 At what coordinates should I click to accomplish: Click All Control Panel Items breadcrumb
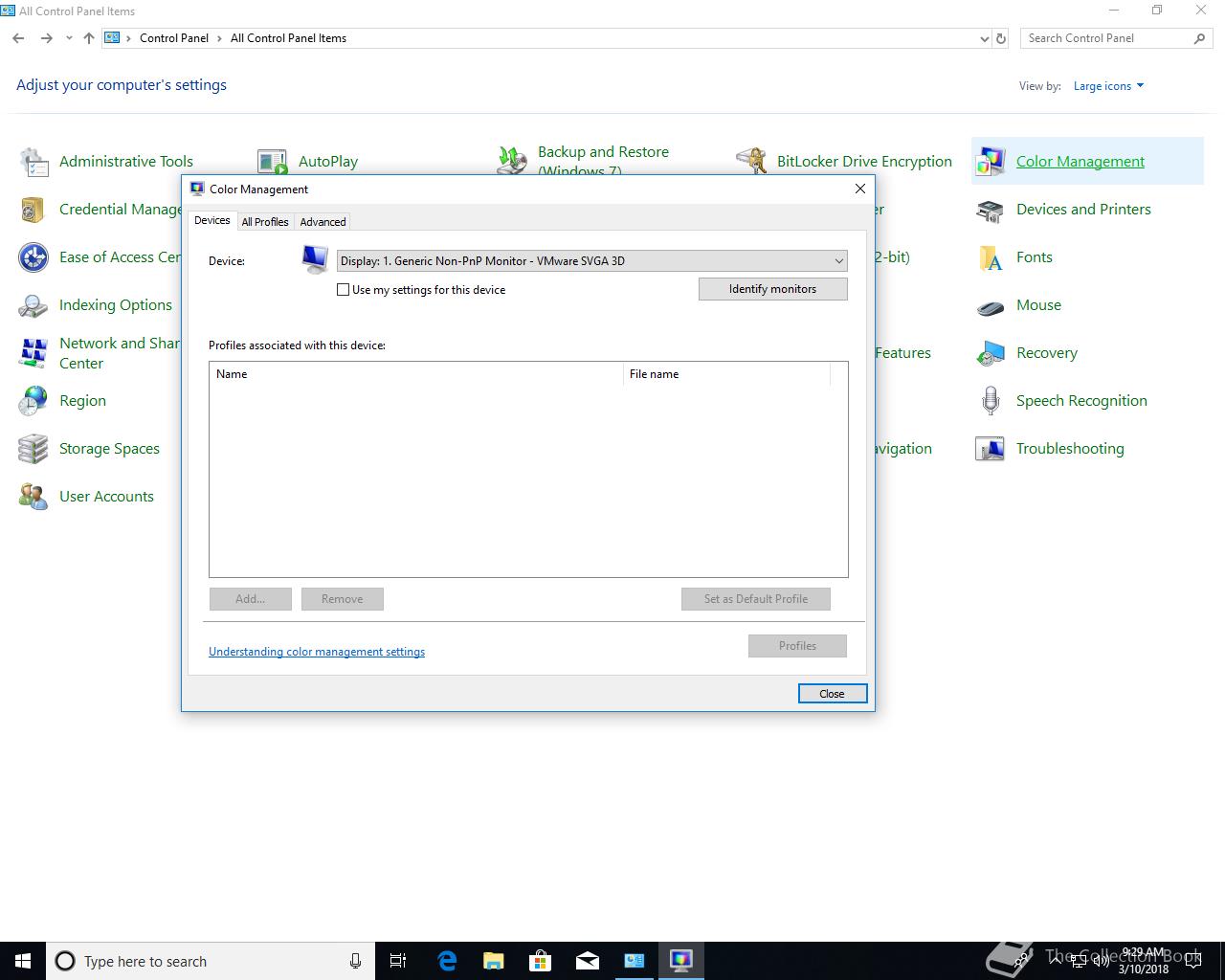pos(288,38)
